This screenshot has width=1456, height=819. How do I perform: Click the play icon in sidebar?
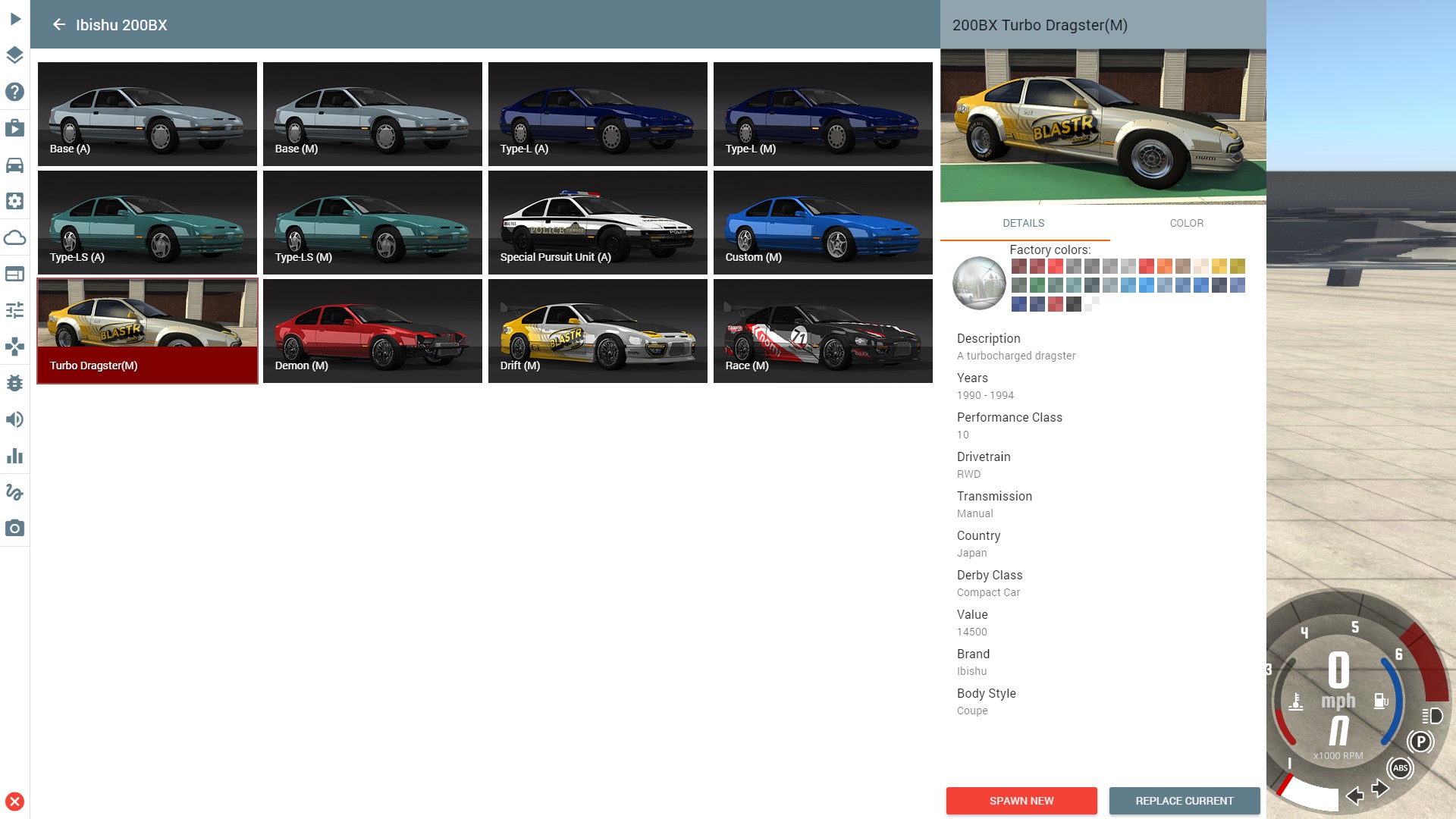[14, 19]
